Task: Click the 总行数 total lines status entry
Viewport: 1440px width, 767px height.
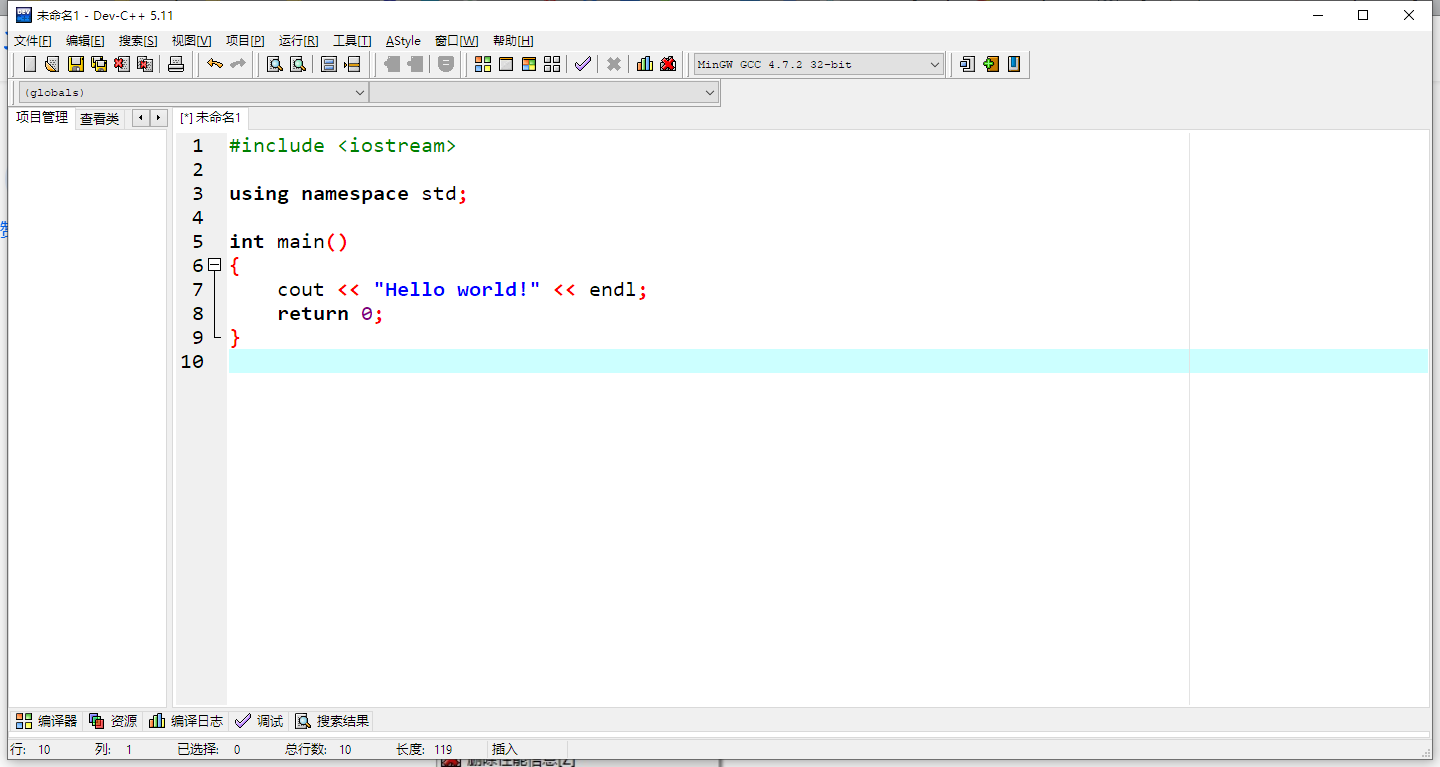Action: click(318, 749)
